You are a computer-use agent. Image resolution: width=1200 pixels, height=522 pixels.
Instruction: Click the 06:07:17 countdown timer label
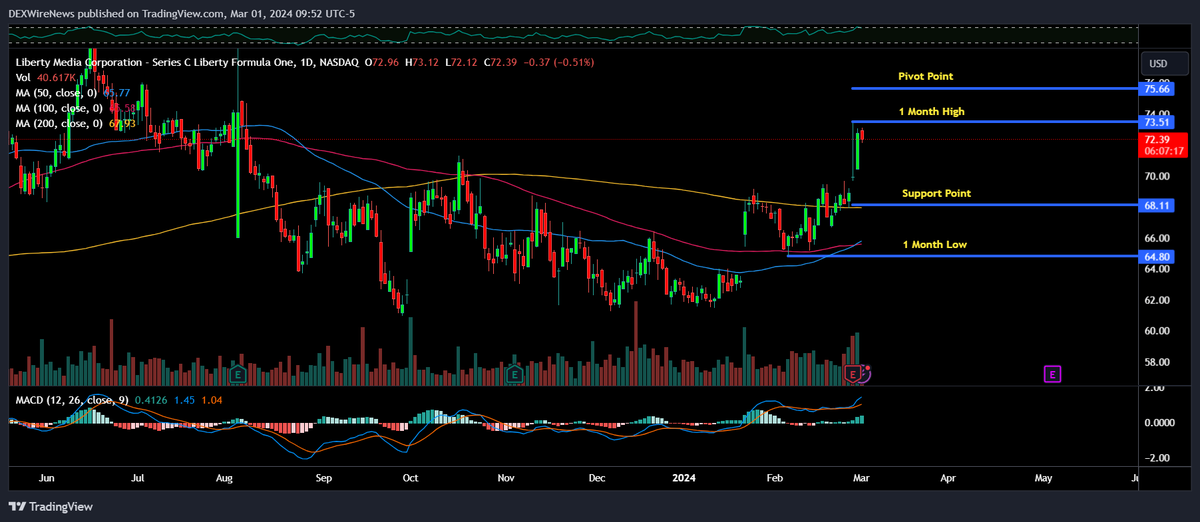[1165, 151]
